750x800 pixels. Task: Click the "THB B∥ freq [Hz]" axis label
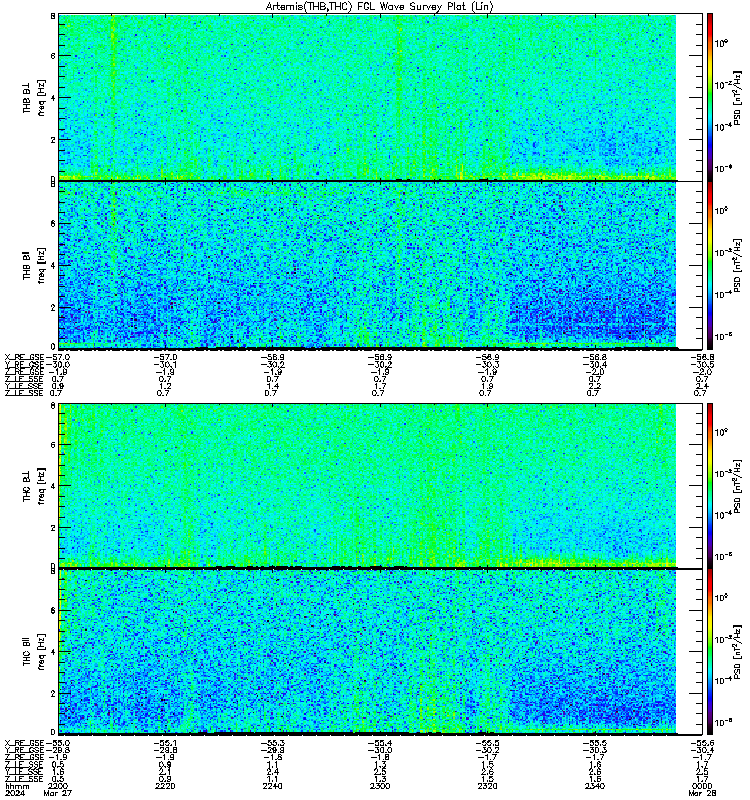(34, 265)
